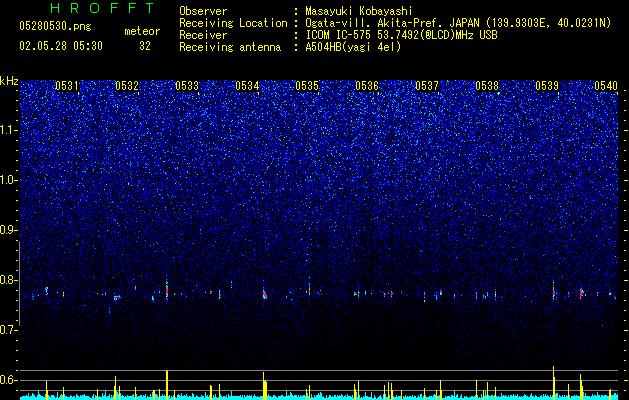The image size is (629, 400).
Task: Click the antenna A504HB(yagi 4el) text
Action: (x=353, y=47)
